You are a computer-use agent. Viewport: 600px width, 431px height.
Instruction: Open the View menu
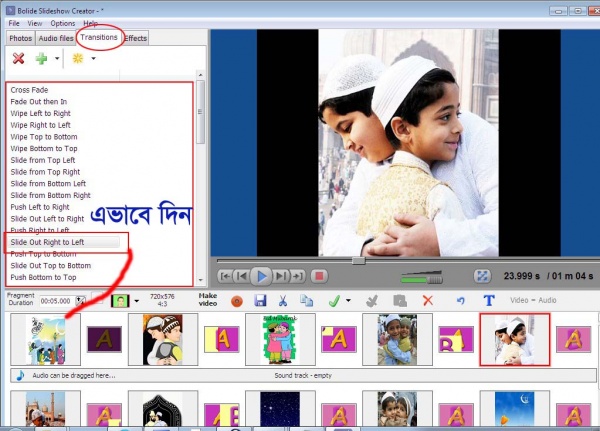(x=35, y=23)
